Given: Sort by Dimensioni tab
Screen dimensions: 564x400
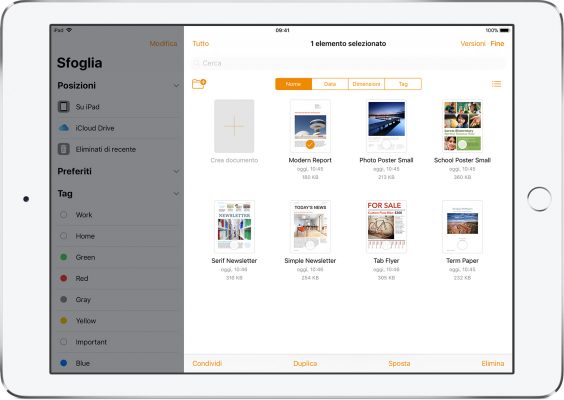Looking at the screenshot, I should (366, 84).
